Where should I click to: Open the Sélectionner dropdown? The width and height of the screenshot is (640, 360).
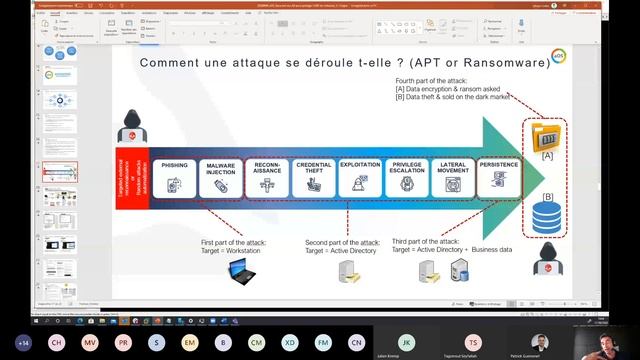[495, 36]
